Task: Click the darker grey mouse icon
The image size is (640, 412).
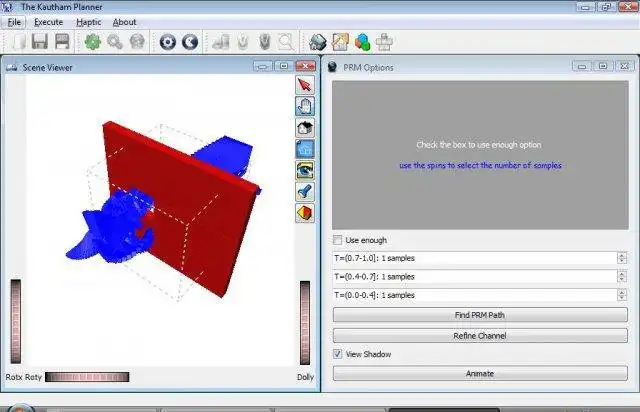Action: point(265,42)
